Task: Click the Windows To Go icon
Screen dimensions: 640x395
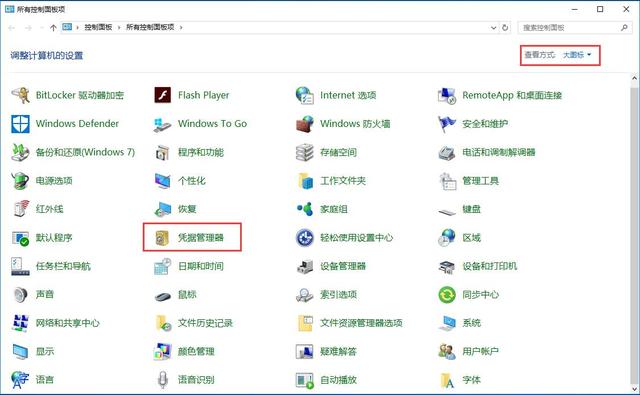Action: tap(162, 124)
